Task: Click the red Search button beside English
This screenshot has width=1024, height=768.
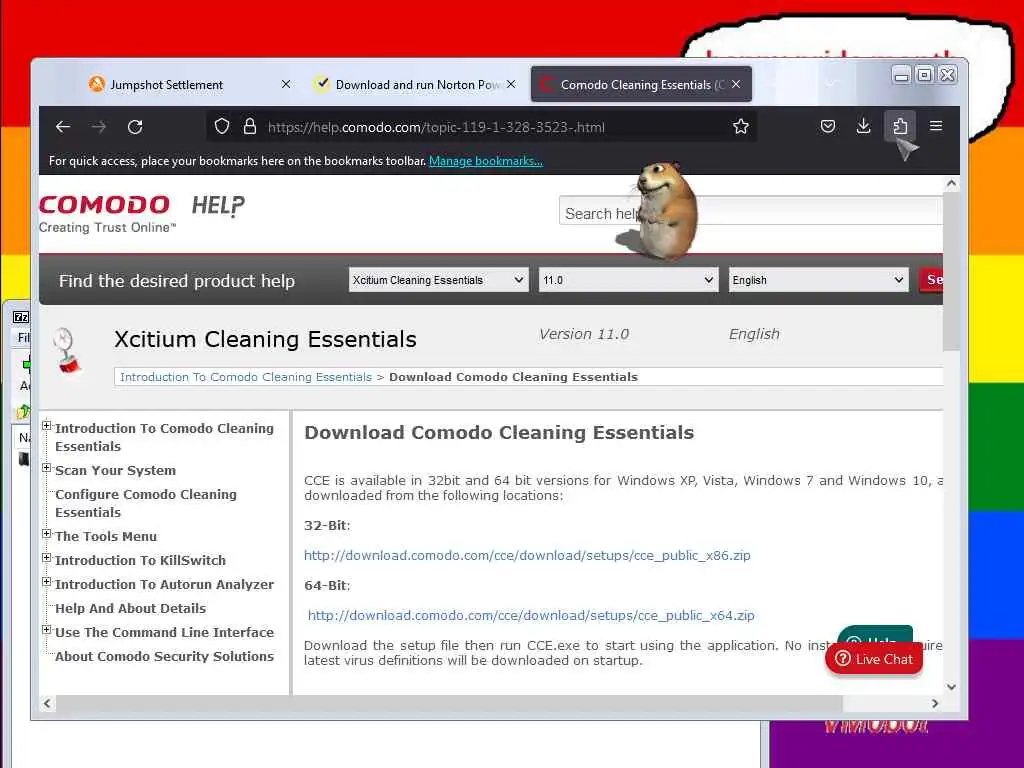Action: pos(931,280)
